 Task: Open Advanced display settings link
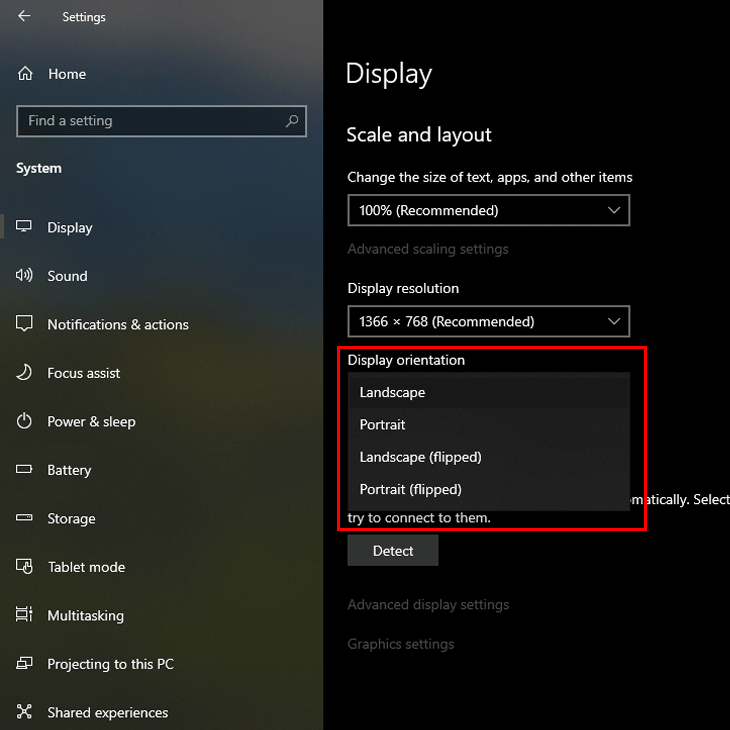[x=428, y=605]
